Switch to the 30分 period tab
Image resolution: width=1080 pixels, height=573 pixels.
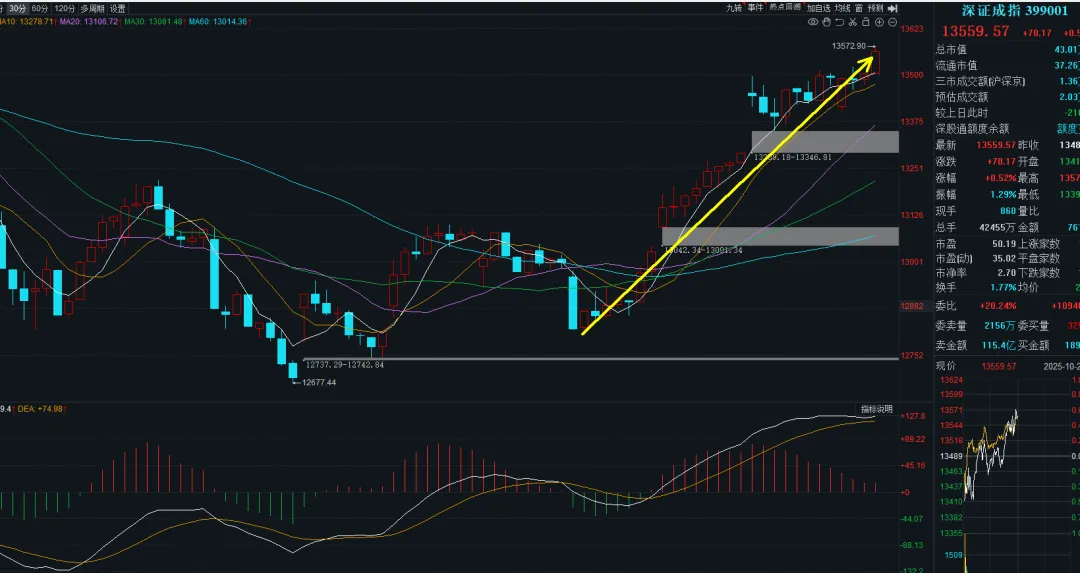18,8
